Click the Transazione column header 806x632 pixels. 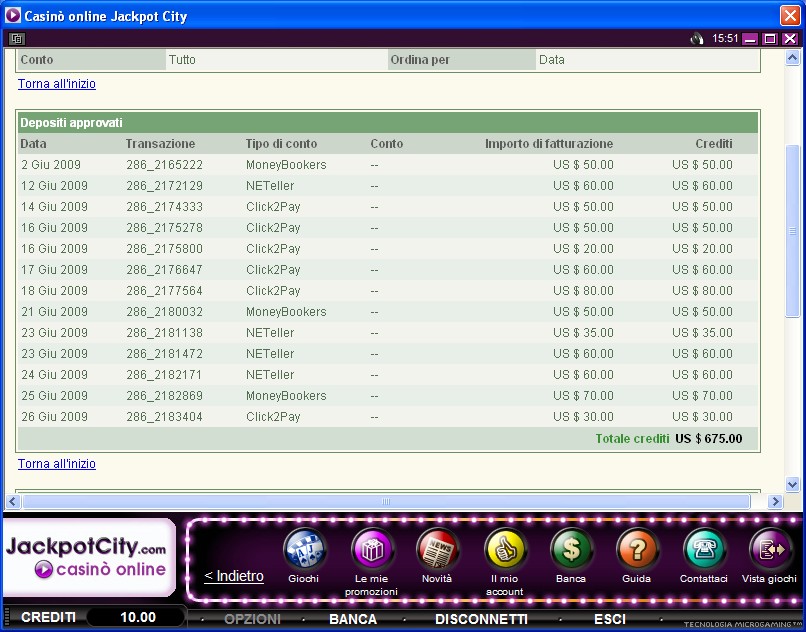pos(160,143)
